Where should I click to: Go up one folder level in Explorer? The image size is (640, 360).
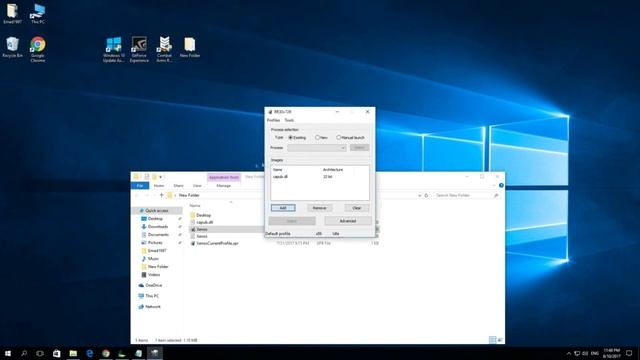[x=162, y=196]
